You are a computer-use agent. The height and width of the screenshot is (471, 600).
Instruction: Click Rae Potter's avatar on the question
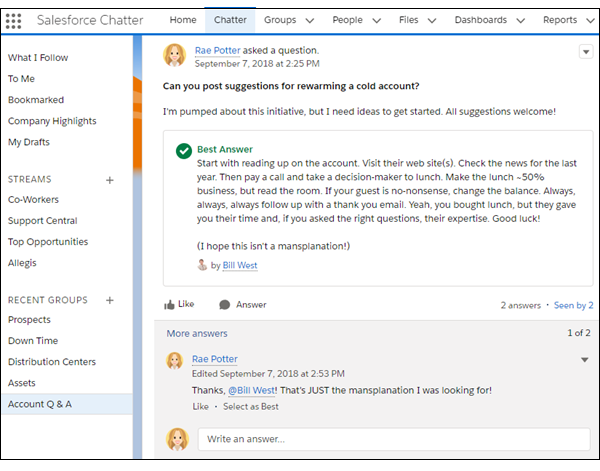click(174, 55)
